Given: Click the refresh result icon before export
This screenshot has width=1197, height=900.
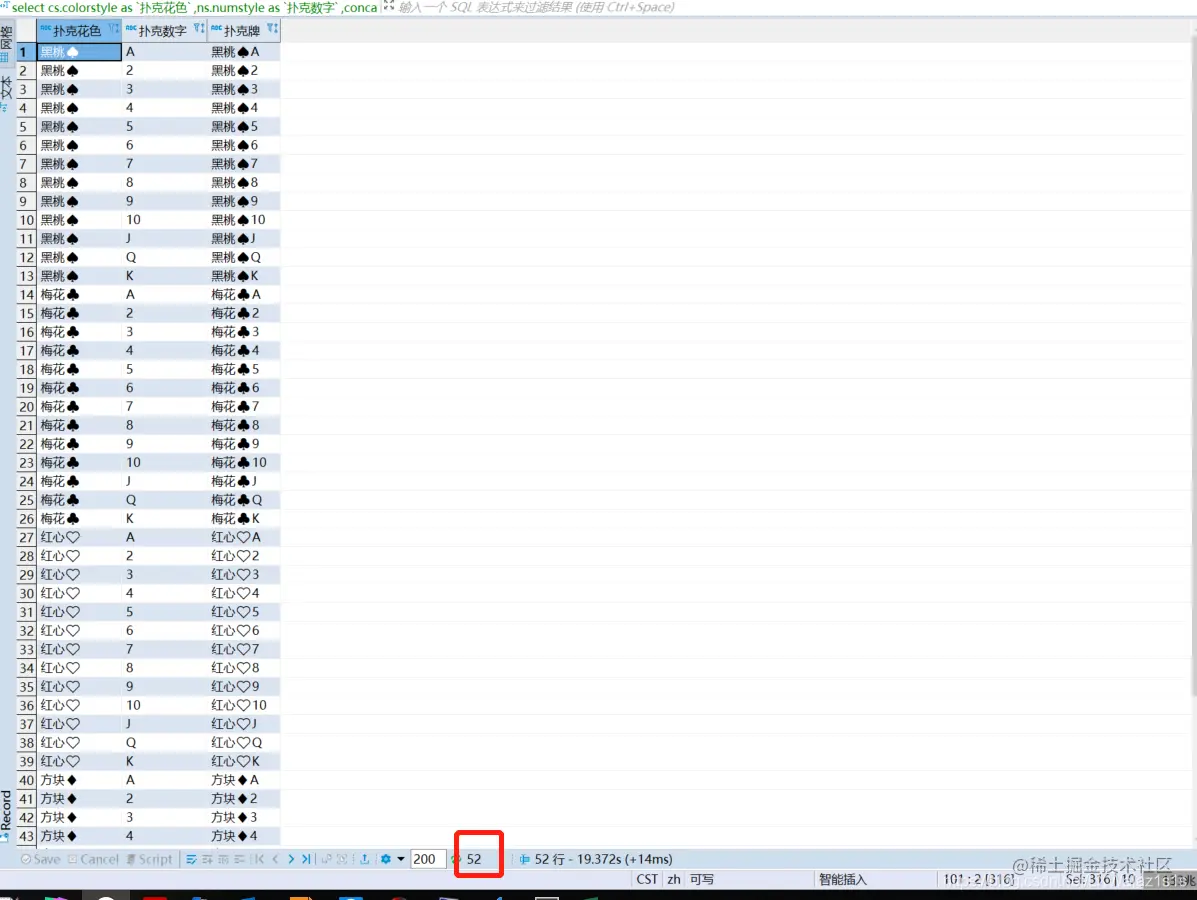Looking at the screenshot, I should (342, 859).
